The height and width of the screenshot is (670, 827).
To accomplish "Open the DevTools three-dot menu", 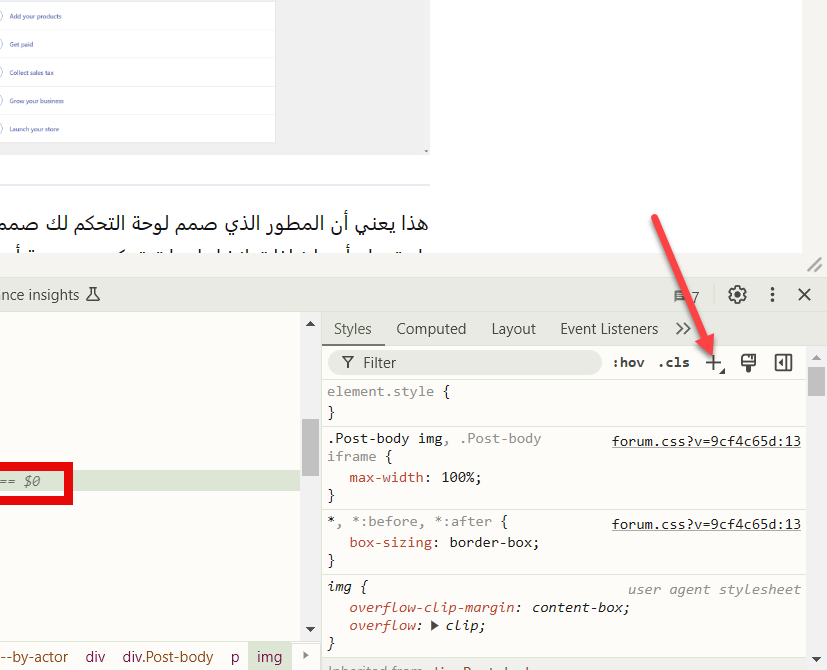I will (772, 295).
